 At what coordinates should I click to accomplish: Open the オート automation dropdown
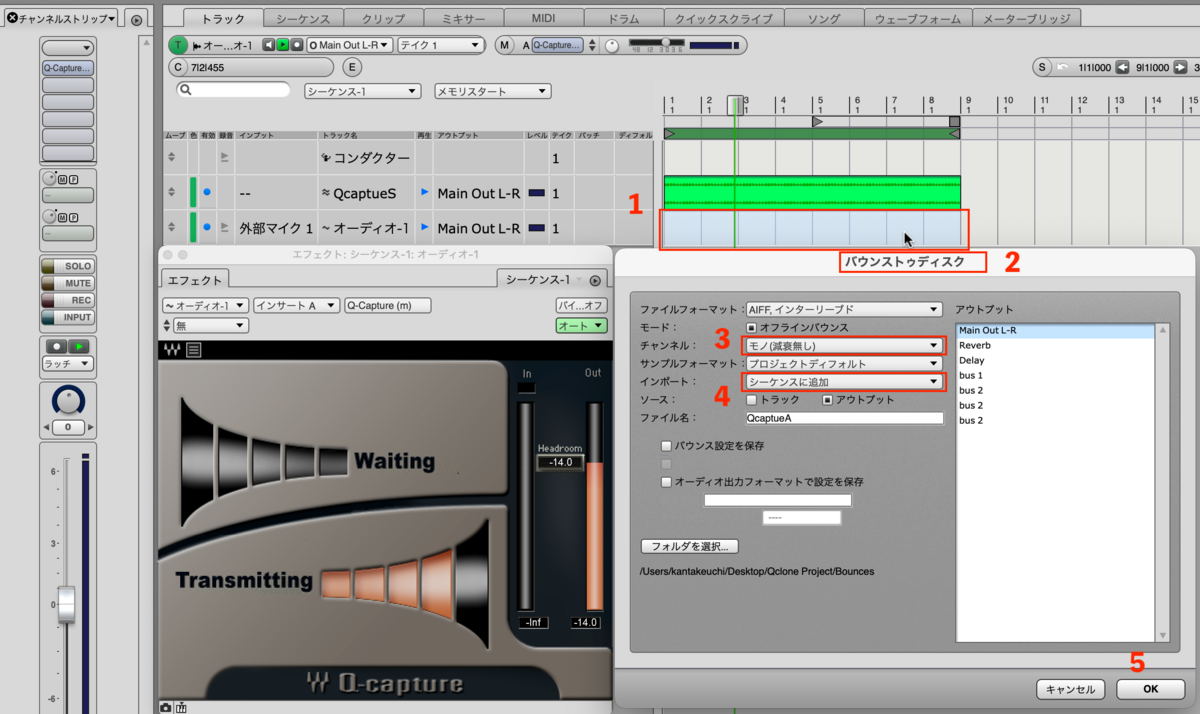[581, 326]
